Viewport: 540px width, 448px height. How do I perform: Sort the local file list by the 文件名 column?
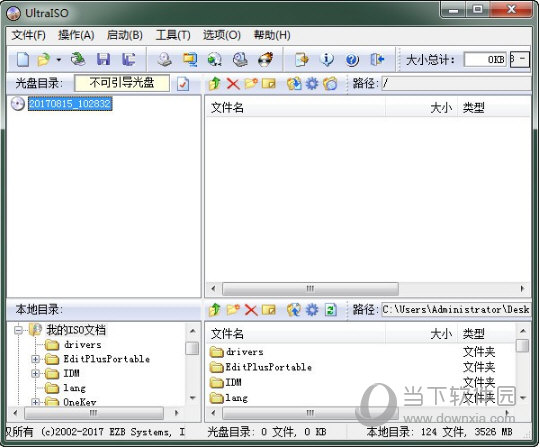tap(295, 334)
